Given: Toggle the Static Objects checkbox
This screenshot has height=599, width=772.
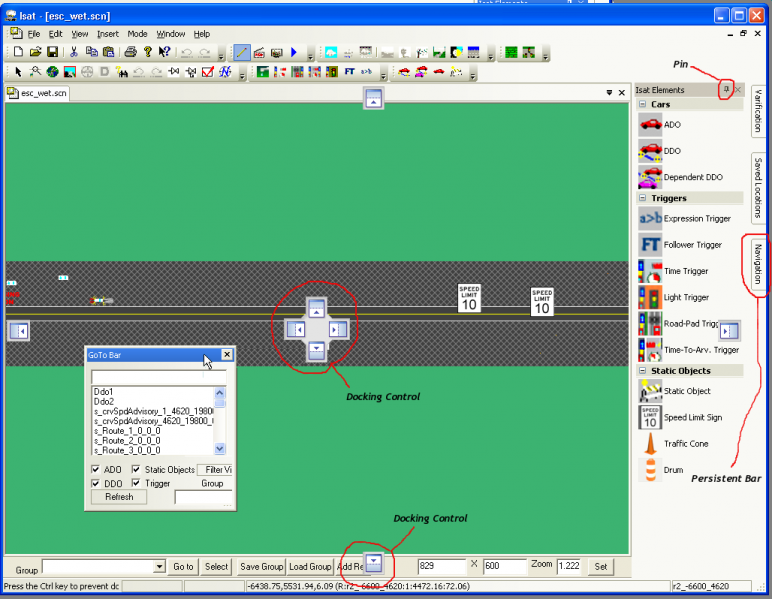Looking at the screenshot, I should point(136,469).
